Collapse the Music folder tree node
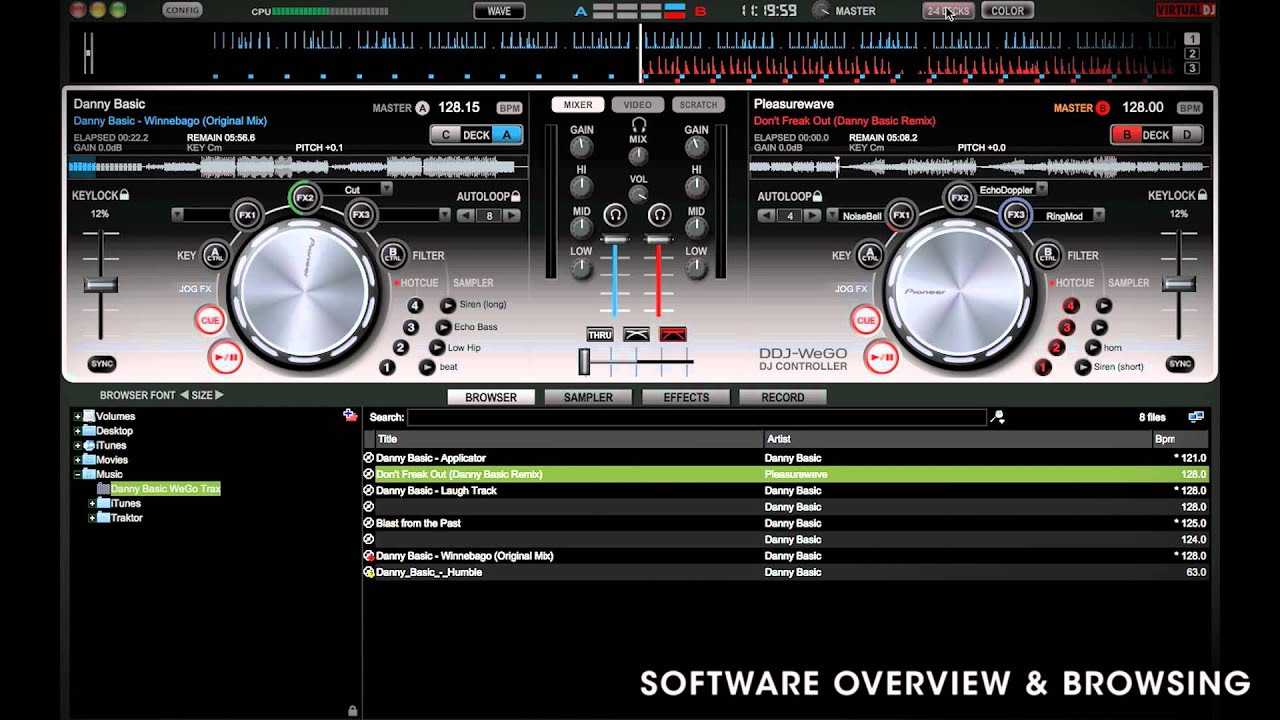 tap(77, 474)
